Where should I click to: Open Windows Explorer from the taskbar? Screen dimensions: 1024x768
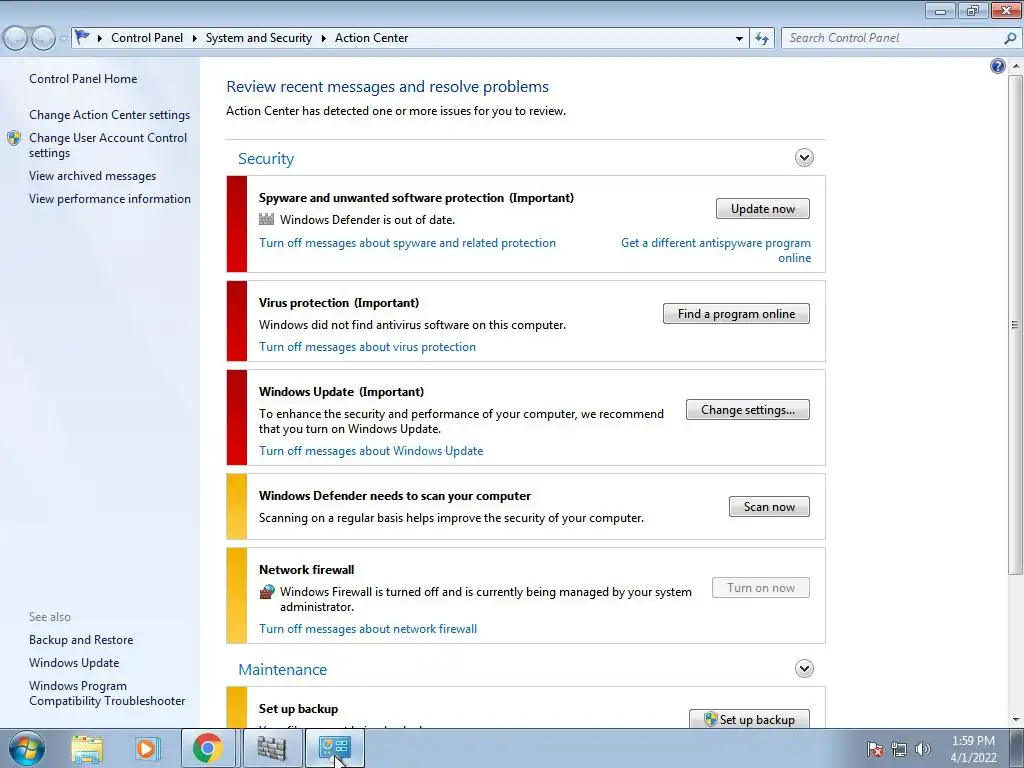(88, 748)
